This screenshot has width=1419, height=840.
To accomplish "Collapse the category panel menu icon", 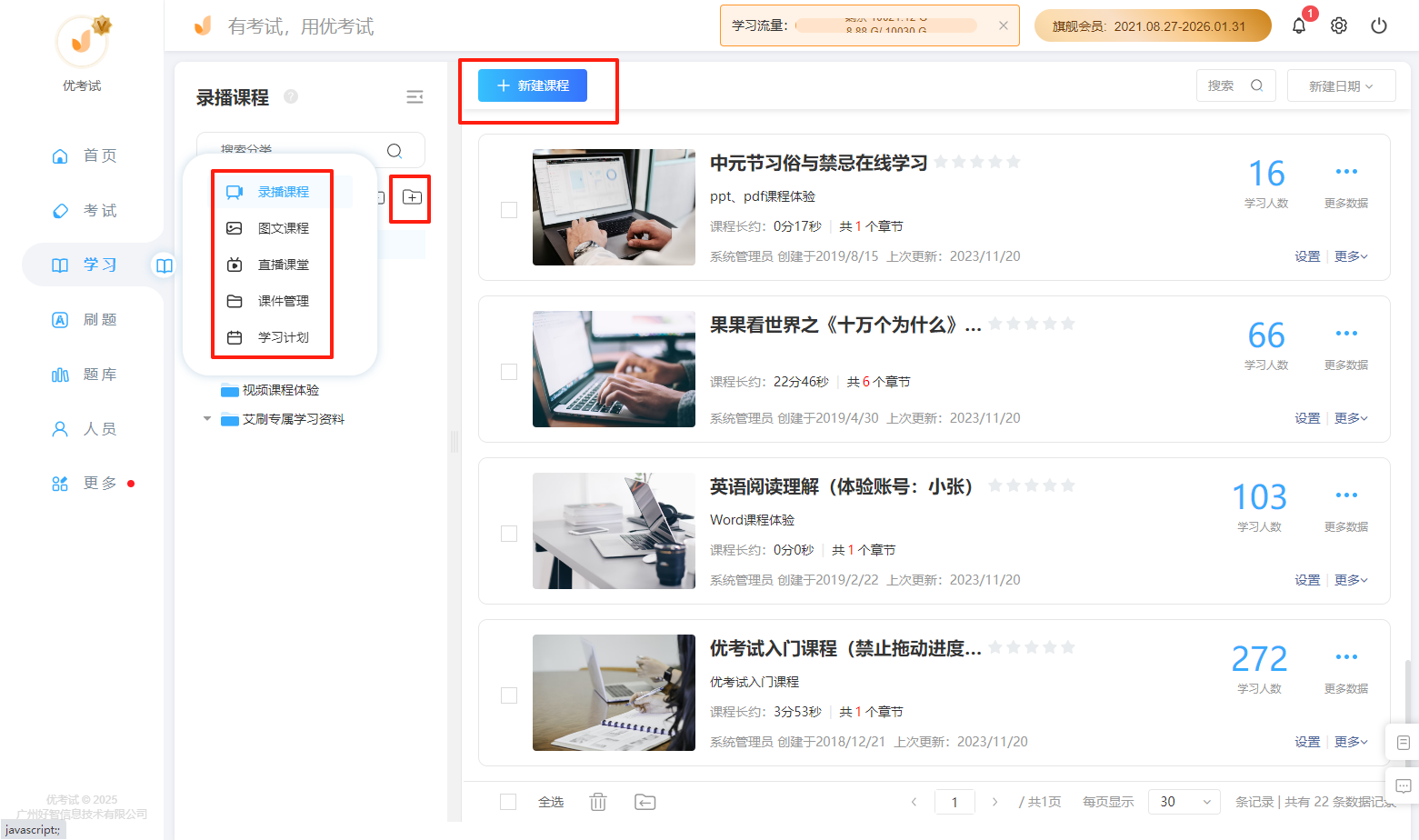I will click(x=415, y=97).
